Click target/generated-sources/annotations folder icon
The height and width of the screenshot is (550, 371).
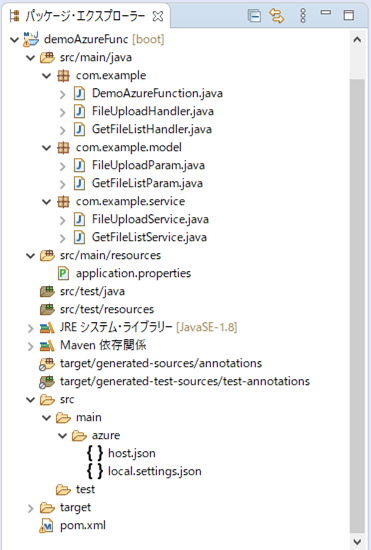pos(47,364)
